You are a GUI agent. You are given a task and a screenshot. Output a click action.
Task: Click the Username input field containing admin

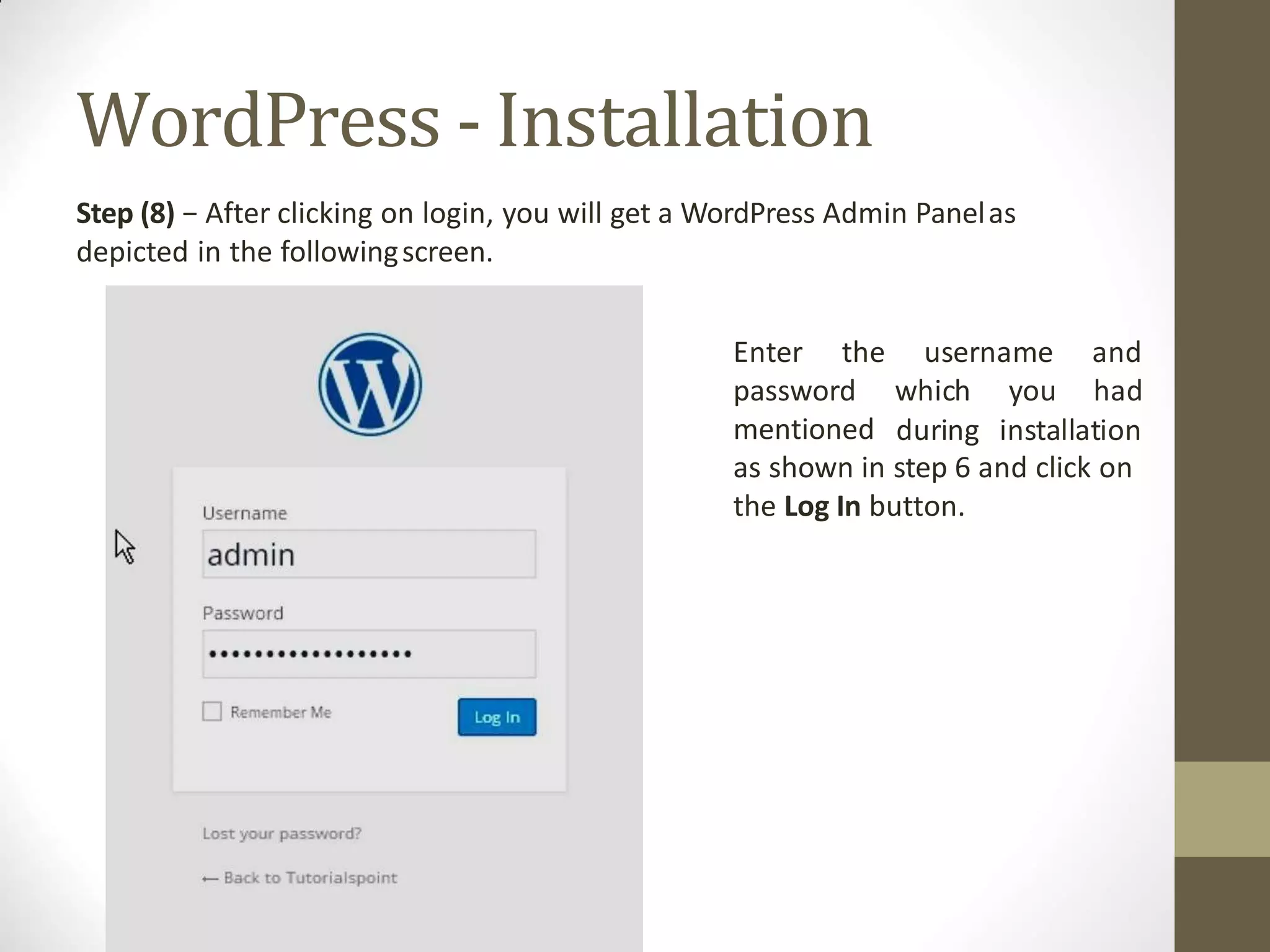tap(369, 554)
